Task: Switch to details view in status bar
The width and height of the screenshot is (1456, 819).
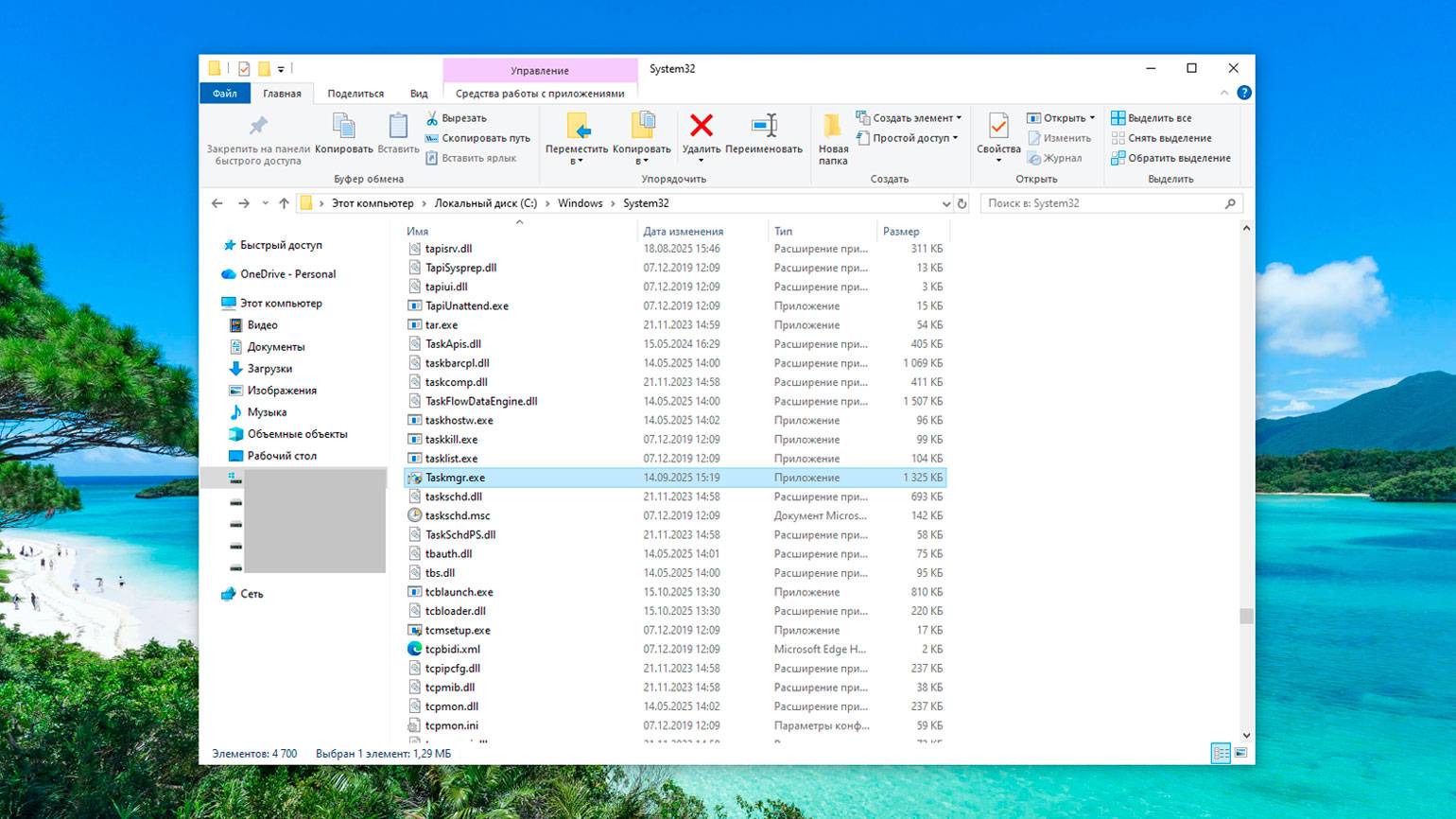Action: (x=1221, y=754)
